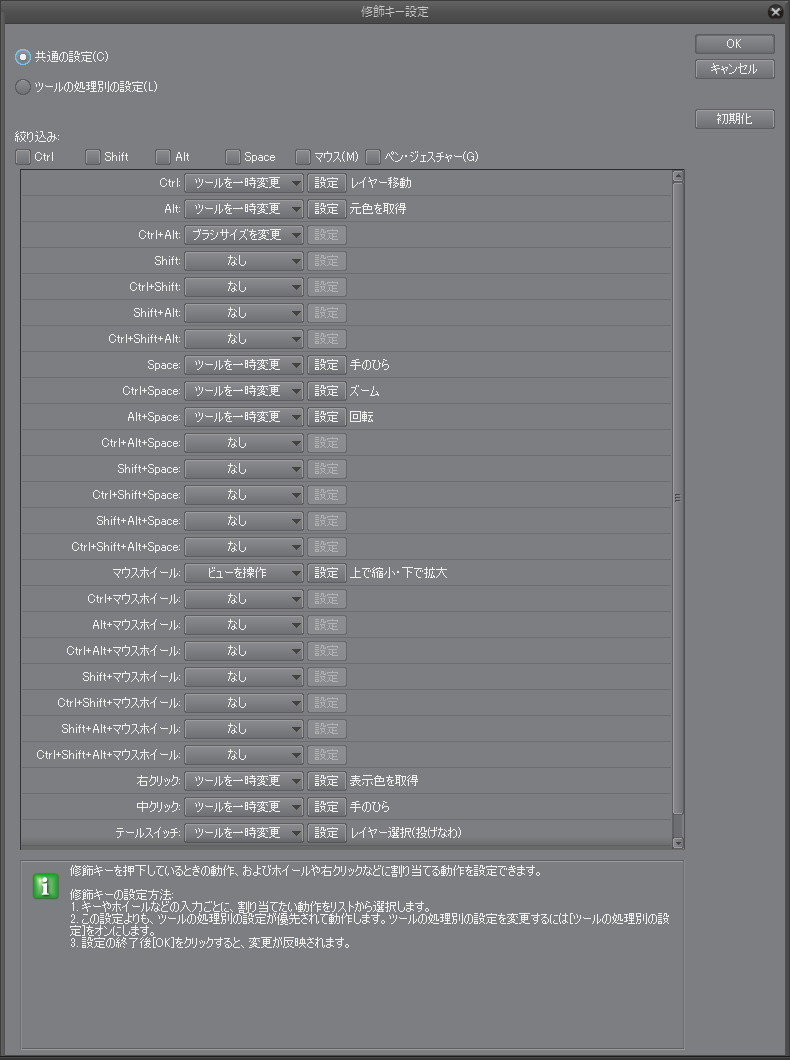Open the Ctrl action dropdown
The width and height of the screenshot is (790, 1060).
243,183
